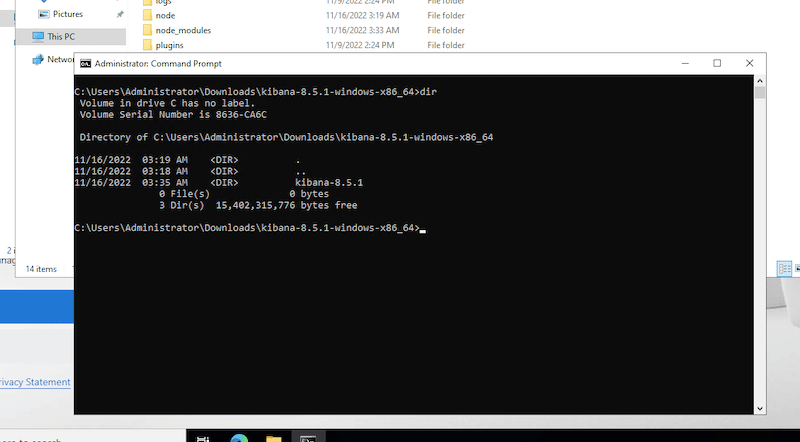800x442 pixels.
Task: Click the kibana-8.5.1 directory name in output
Action: (329, 183)
